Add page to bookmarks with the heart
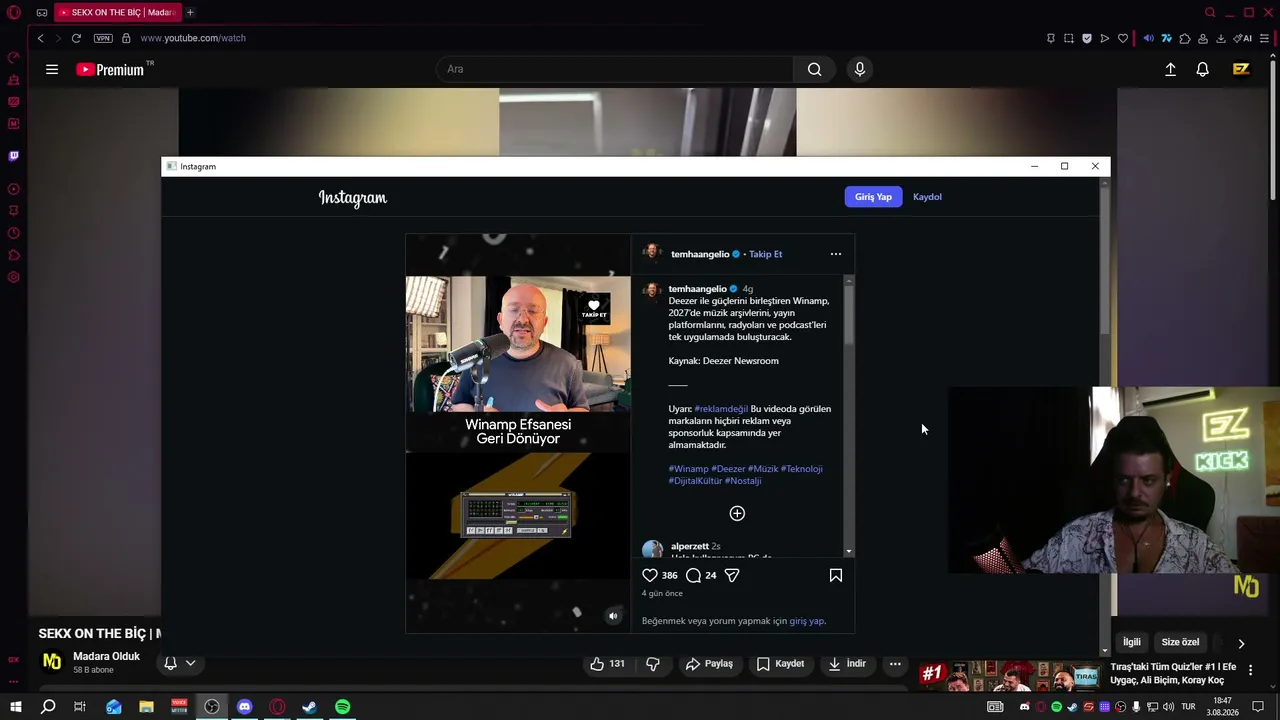 coord(1123,39)
